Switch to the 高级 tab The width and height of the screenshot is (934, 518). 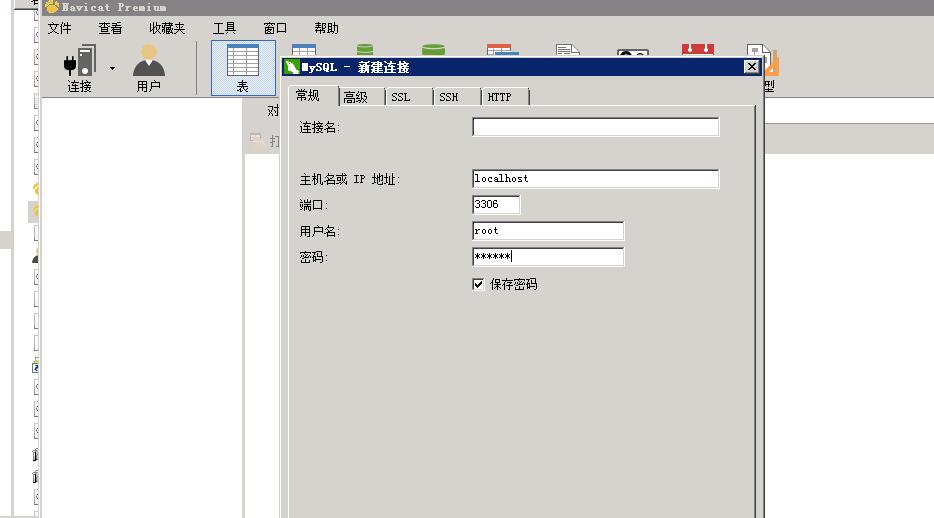pyautogui.click(x=356, y=97)
